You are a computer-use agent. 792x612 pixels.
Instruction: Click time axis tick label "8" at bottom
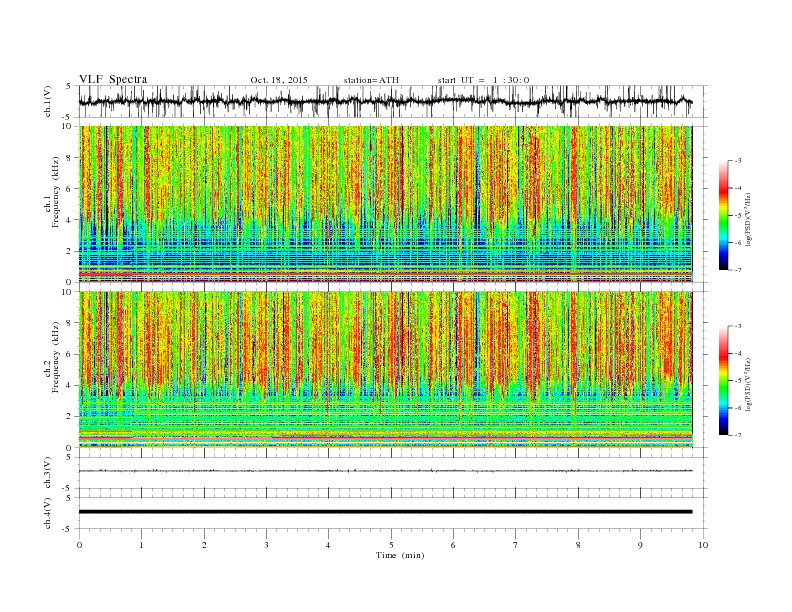[578, 545]
